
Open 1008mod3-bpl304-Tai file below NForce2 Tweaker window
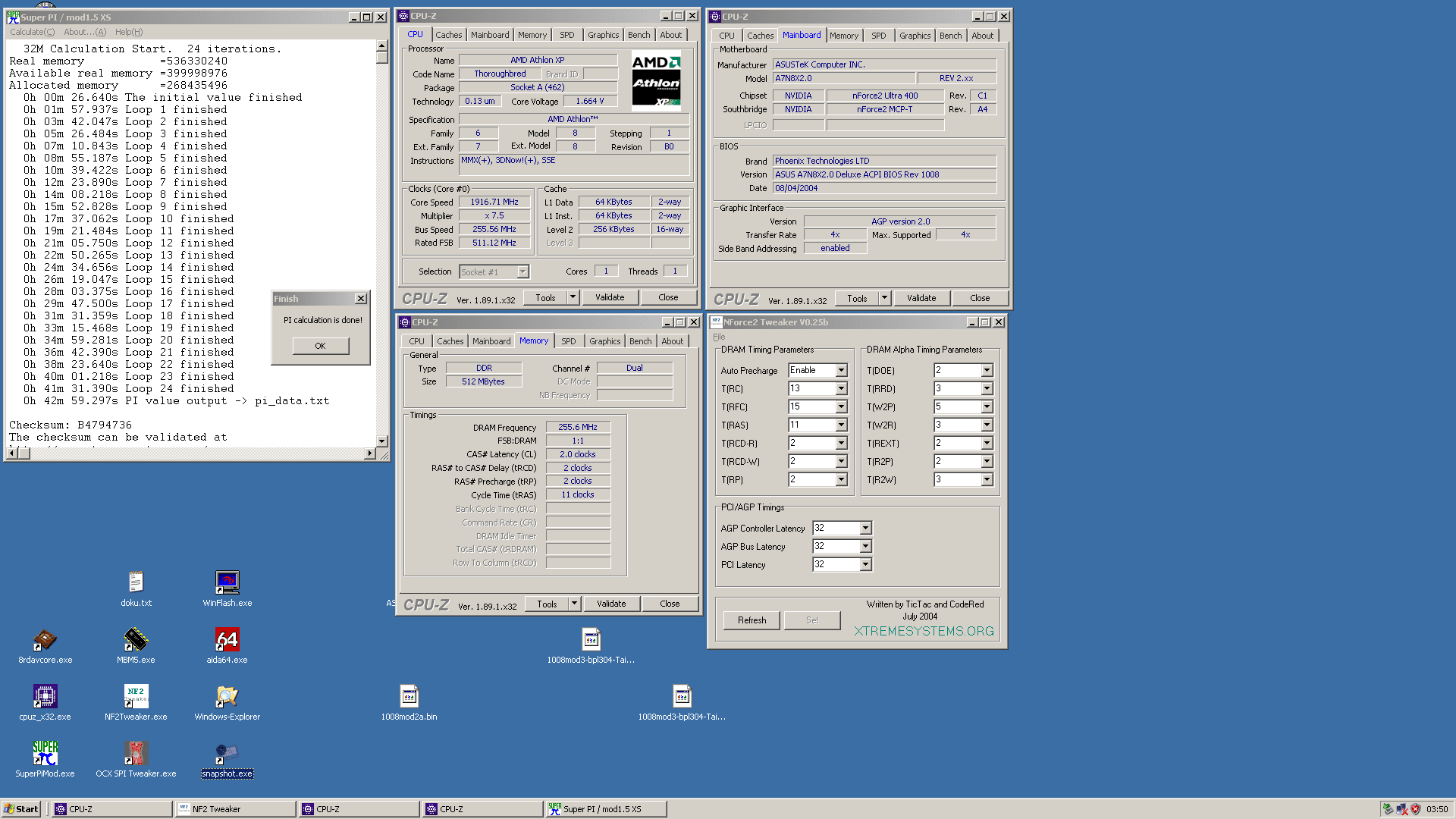click(682, 703)
